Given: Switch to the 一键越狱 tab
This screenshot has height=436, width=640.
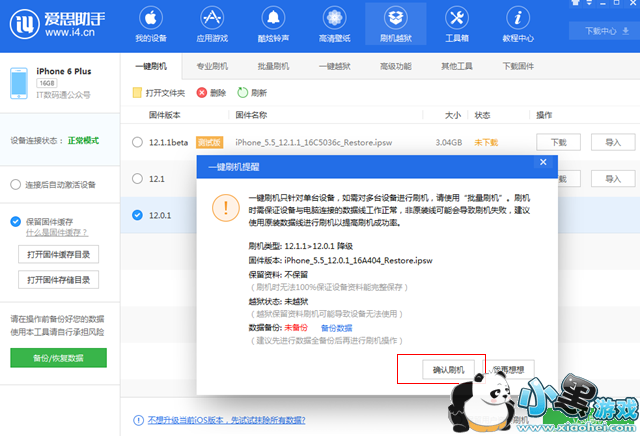Looking at the screenshot, I should click(x=335, y=66).
